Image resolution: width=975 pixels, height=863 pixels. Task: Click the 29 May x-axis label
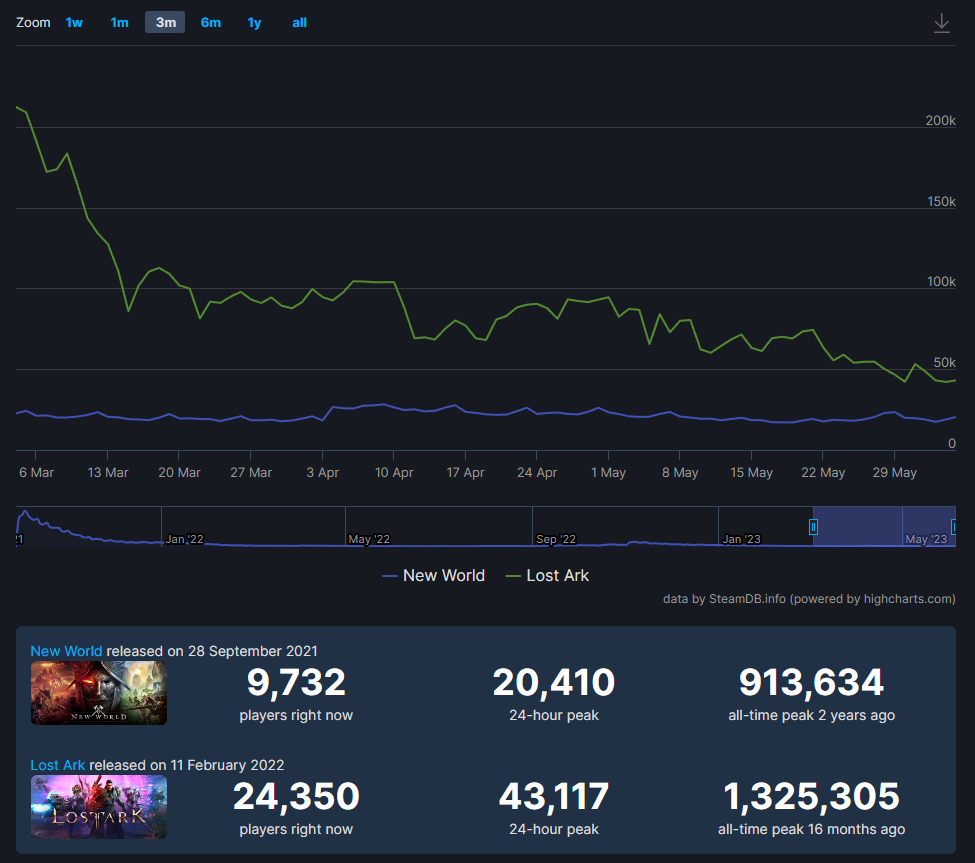click(894, 473)
